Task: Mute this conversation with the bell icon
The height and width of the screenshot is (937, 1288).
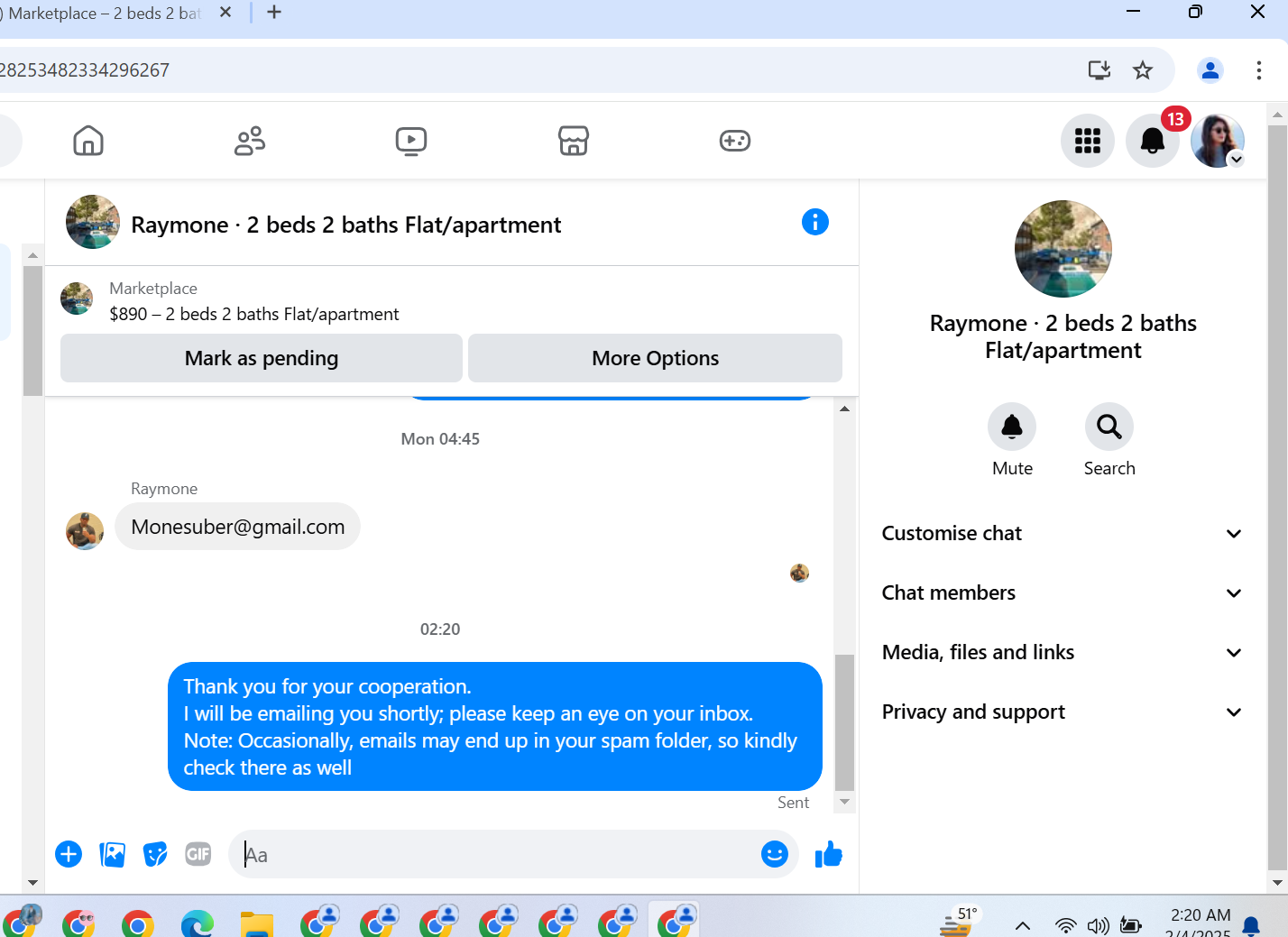Action: 1012,427
